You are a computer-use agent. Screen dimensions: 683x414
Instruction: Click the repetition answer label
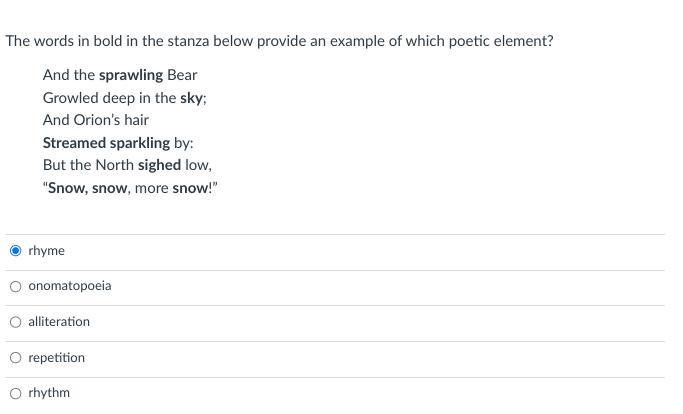[x=57, y=358]
